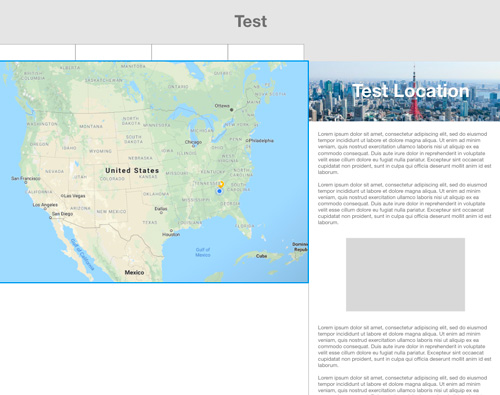Click the Las Vegas label on the map
500x395 pixels.
(74, 196)
